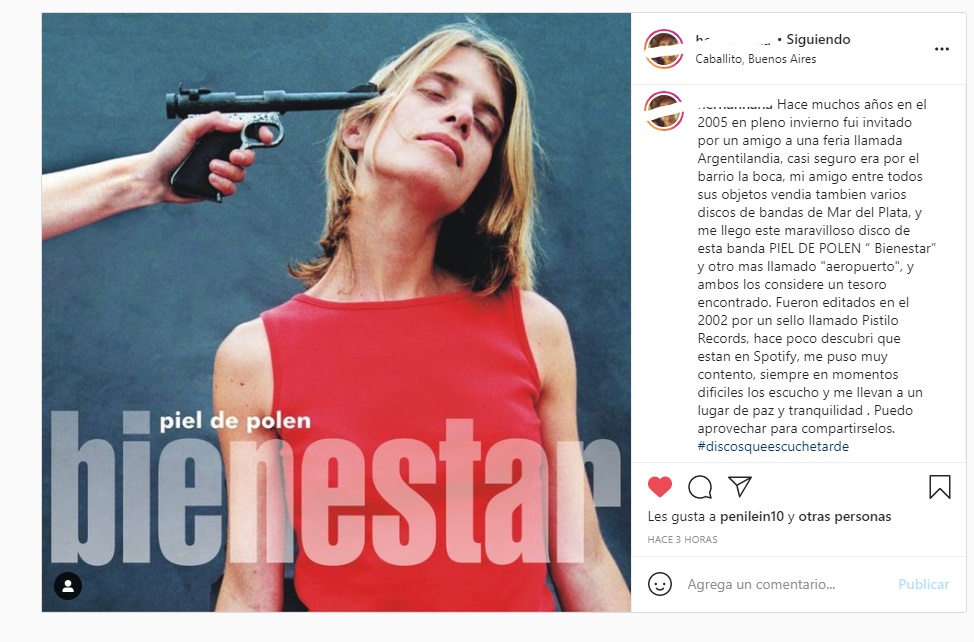Show tagged people icon on photo
Screen dimensions: 974x642
pos(68,585)
